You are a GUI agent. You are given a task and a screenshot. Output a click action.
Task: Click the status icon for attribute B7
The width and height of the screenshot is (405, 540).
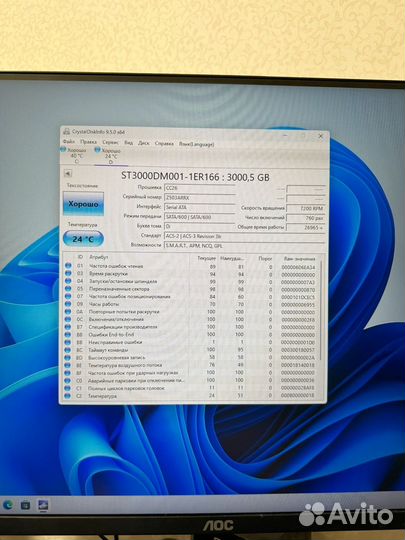click(68, 327)
